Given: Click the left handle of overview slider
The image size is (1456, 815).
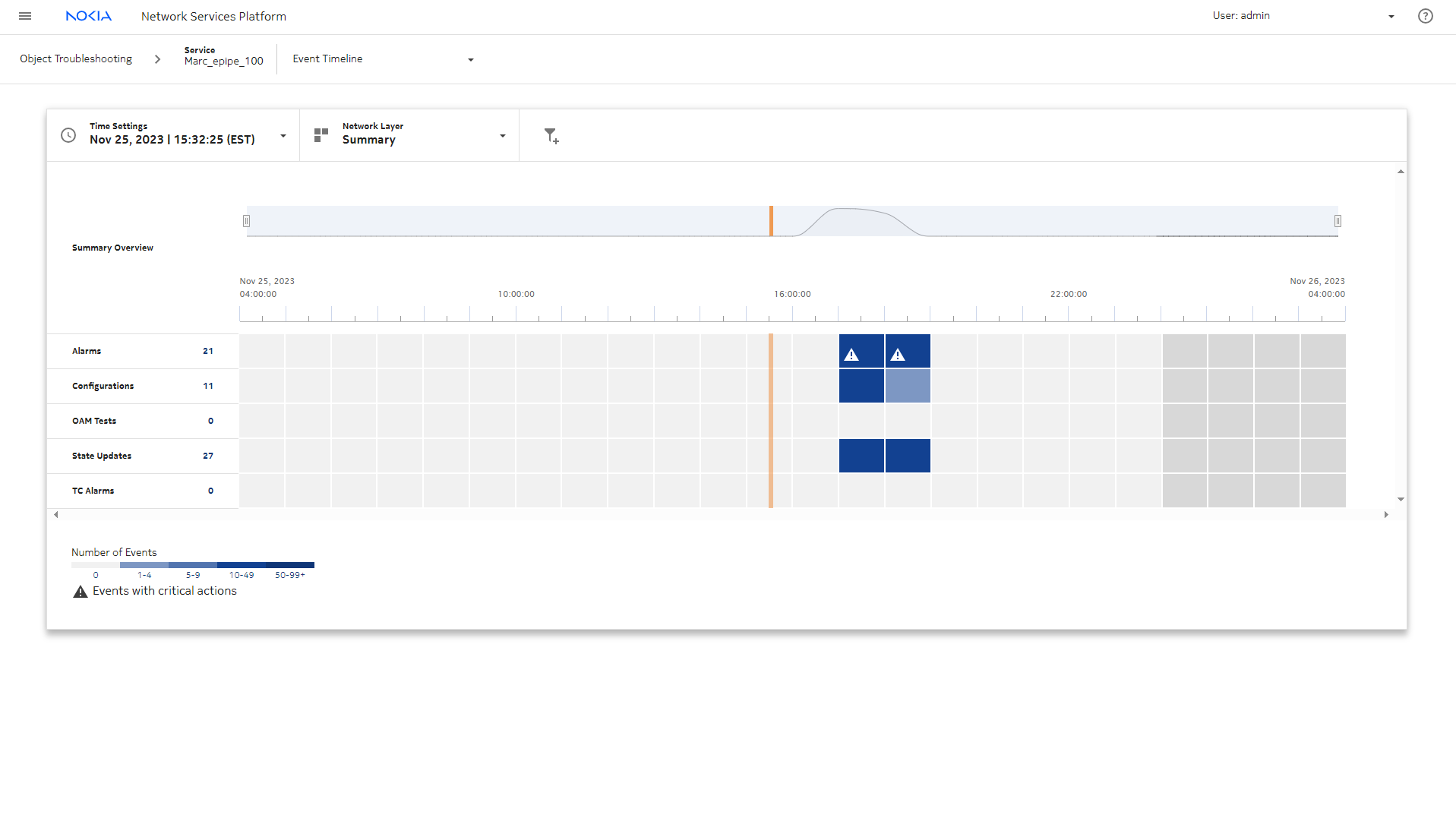Looking at the screenshot, I should tap(246, 221).
